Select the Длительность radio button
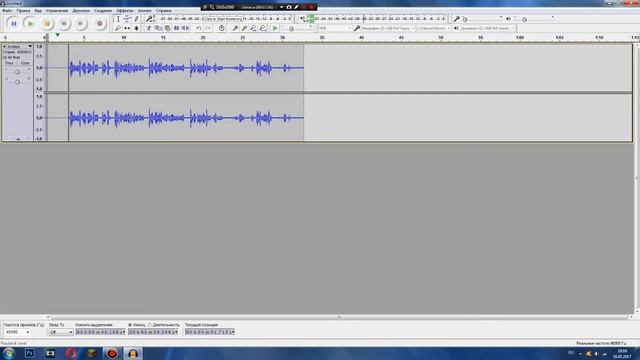Viewport: 640px width, 360px height. coord(150,325)
